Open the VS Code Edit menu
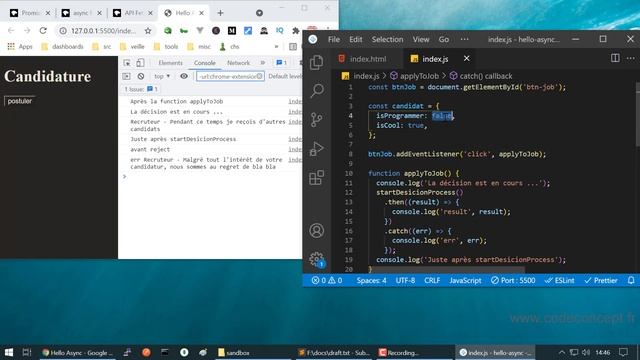 point(356,40)
